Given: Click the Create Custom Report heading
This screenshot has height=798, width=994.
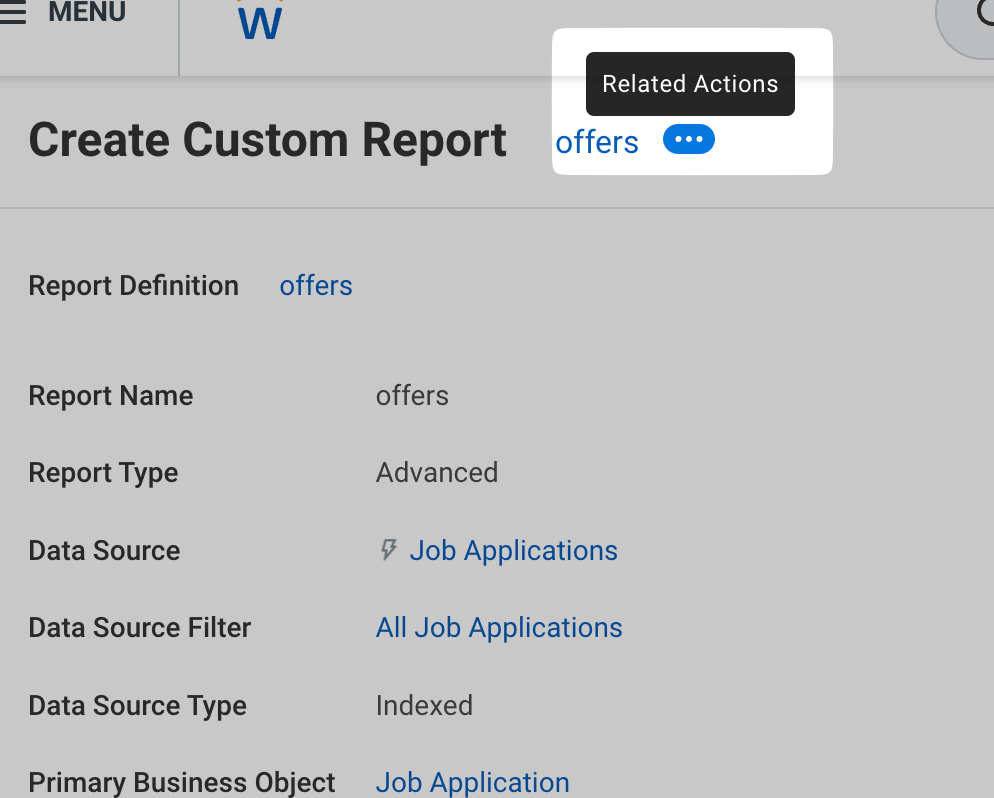Looking at the screenshot, I should pyautogui.click(x=267, y=141).
